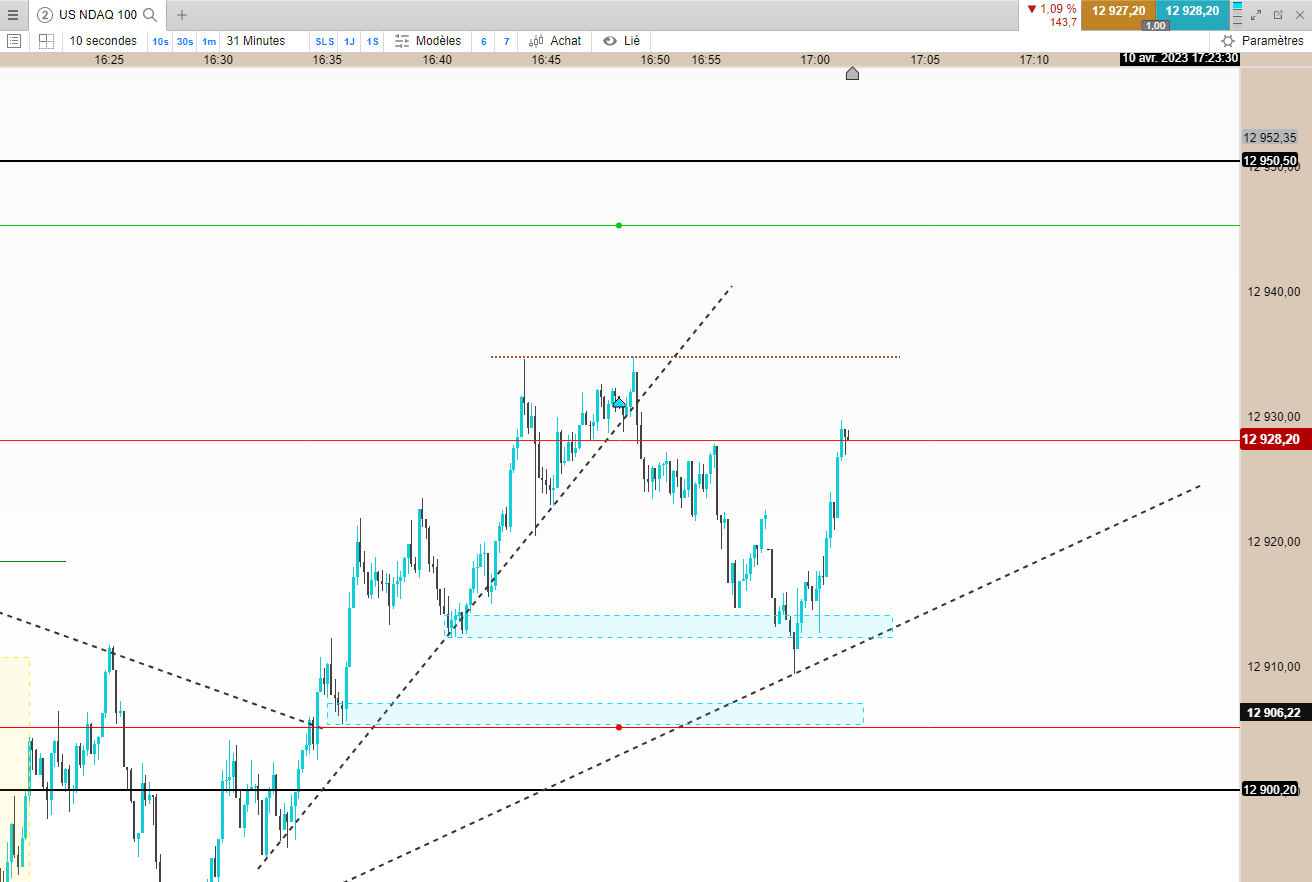Image resolution: width=1312 pixels, height=882 pixels.
Task: Click the 12 940,00 price axis label
Action: pos(1273,292)
